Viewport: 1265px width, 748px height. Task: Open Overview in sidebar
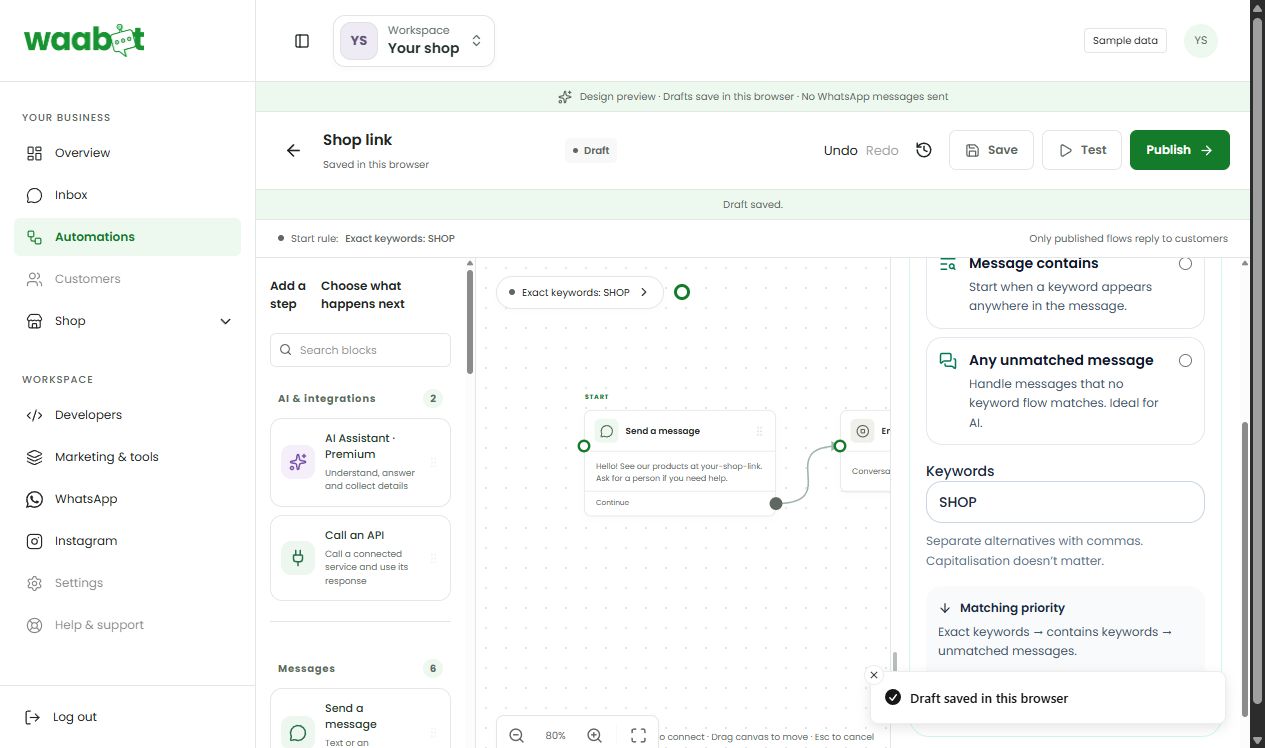[127, 153]
